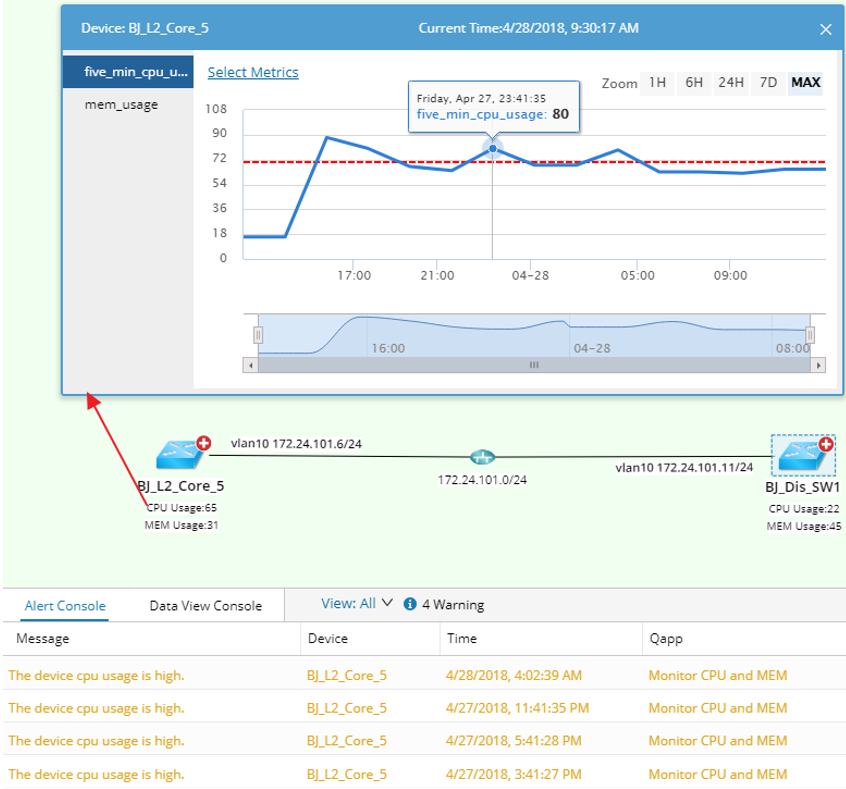This screenshot has height=789, width=846.
Task: Click the info icon beside 4 Warning
Action: click(410, 604)
